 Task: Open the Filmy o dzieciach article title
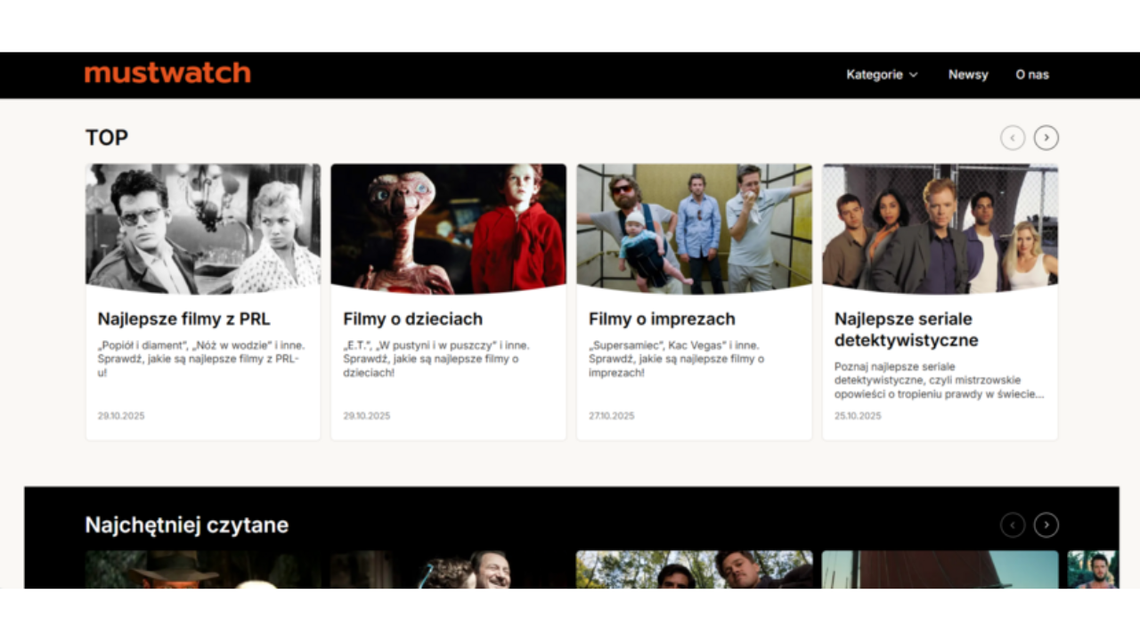(x=412, y=319)
